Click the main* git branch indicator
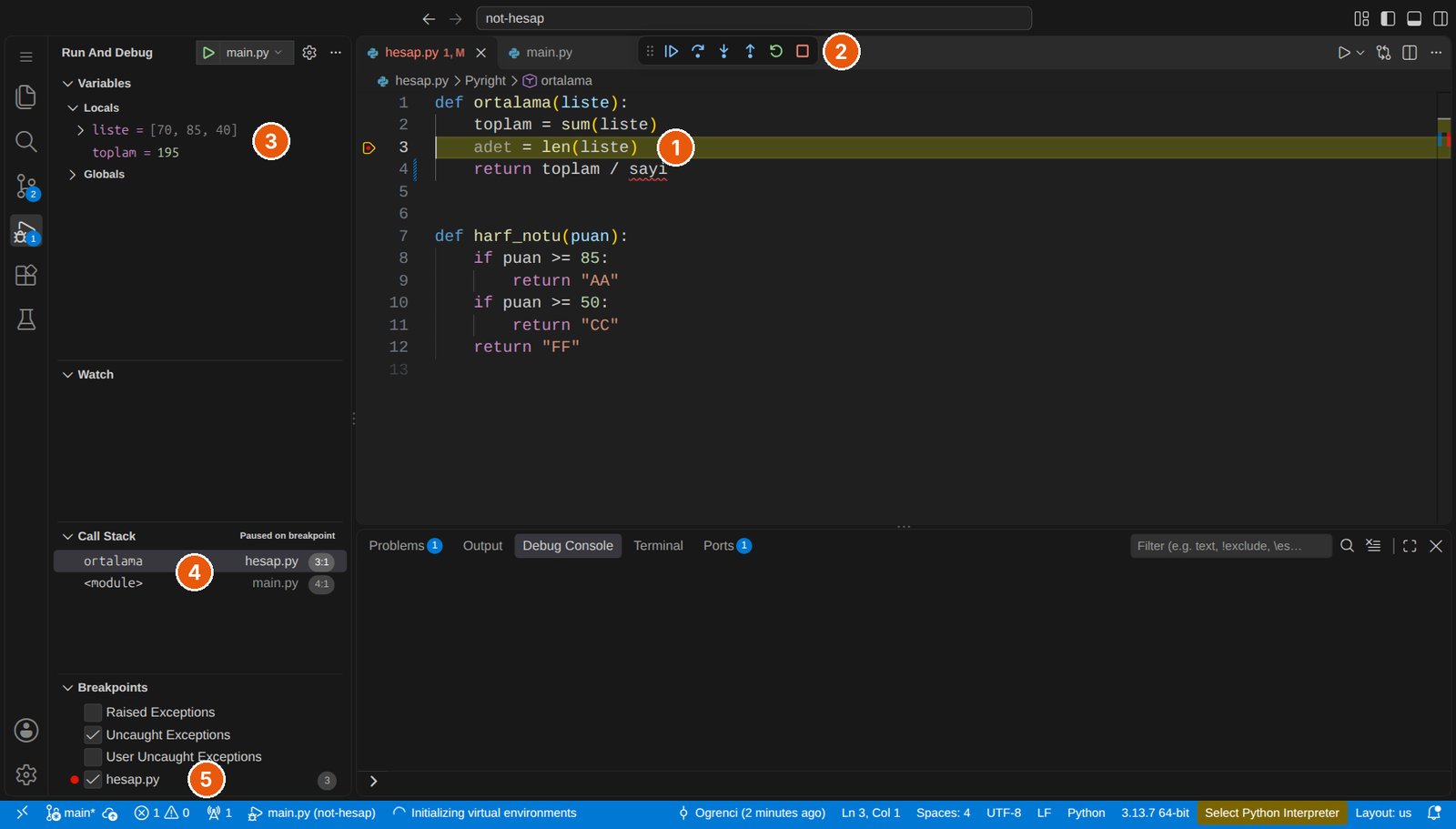Screen dimensions: 1456x829 [x=71, y=814]
